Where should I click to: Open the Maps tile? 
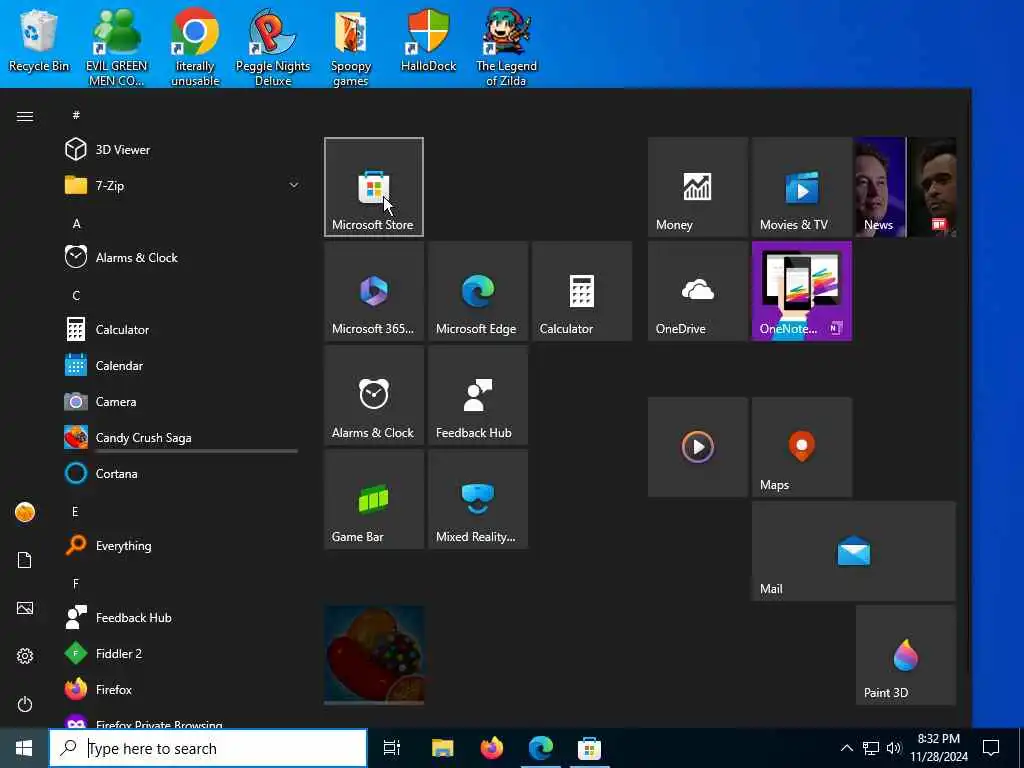pyautogui.click(x=801, y=447)
